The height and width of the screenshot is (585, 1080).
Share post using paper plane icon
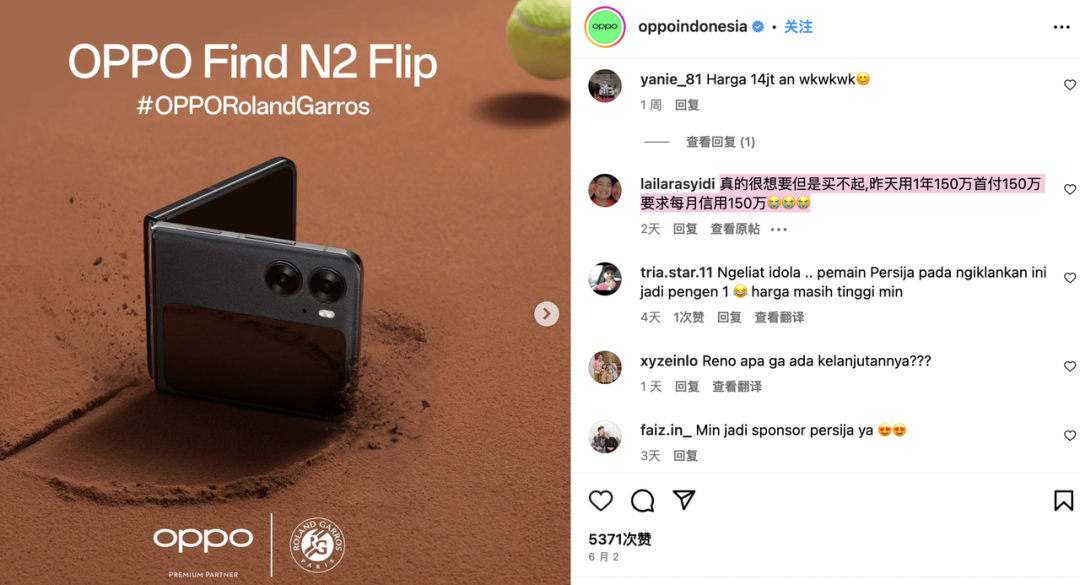click(684, 500)
